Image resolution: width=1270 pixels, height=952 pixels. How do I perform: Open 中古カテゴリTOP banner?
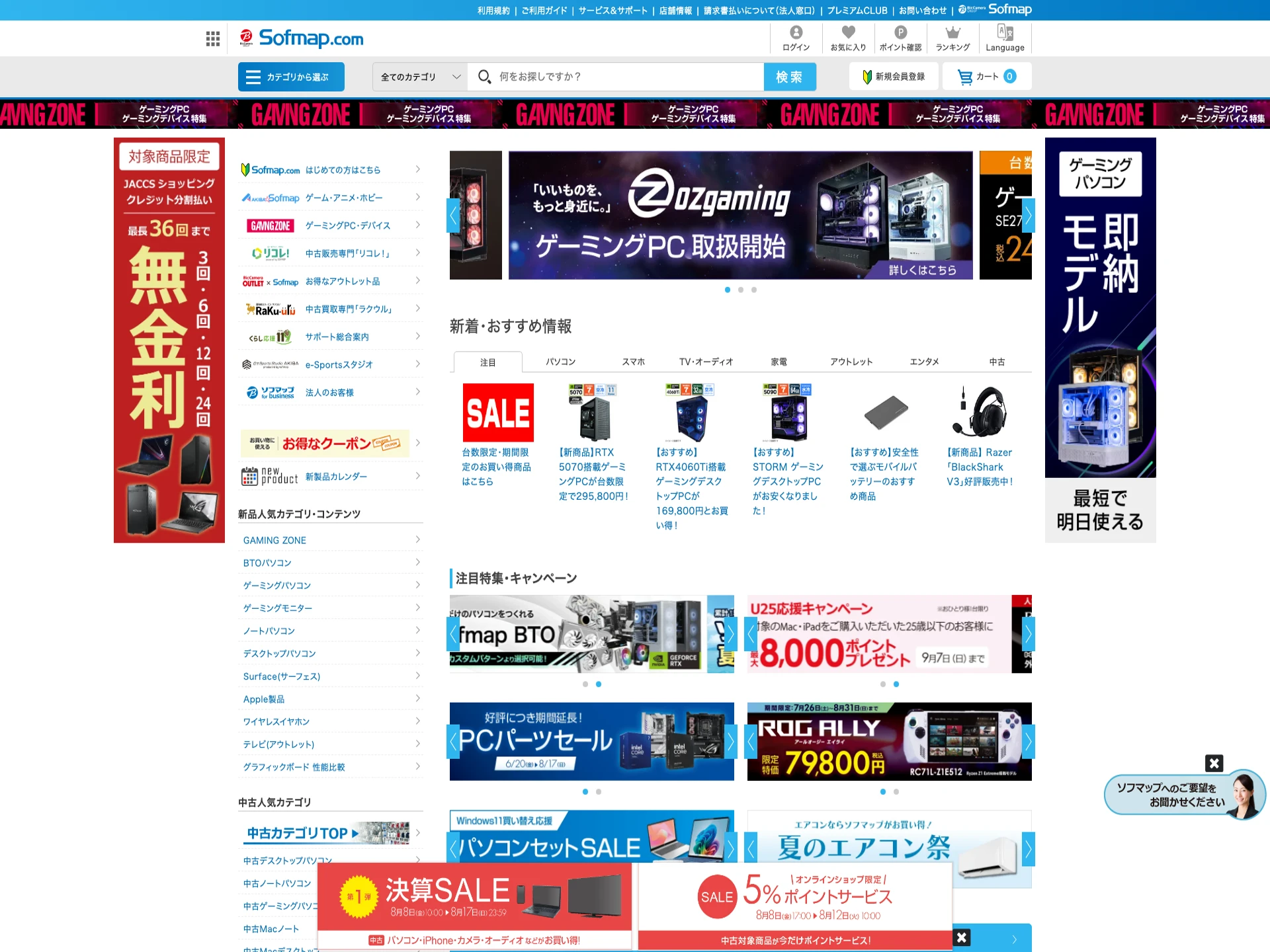(325, 833)
